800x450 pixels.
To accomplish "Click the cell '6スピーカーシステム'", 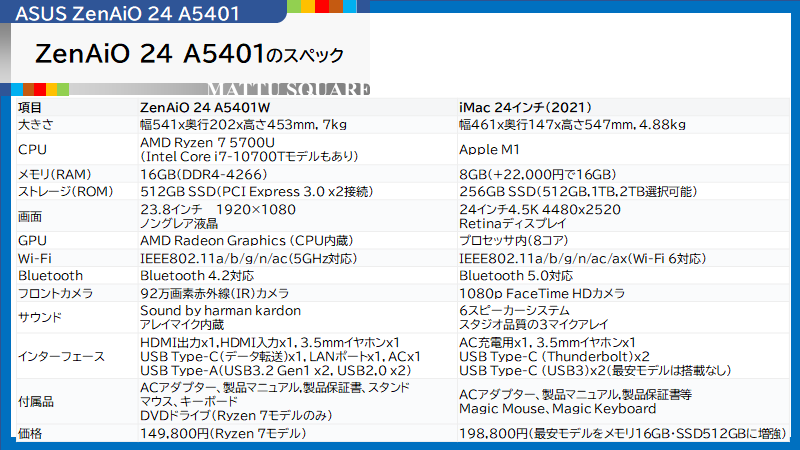I will [514, 311].
